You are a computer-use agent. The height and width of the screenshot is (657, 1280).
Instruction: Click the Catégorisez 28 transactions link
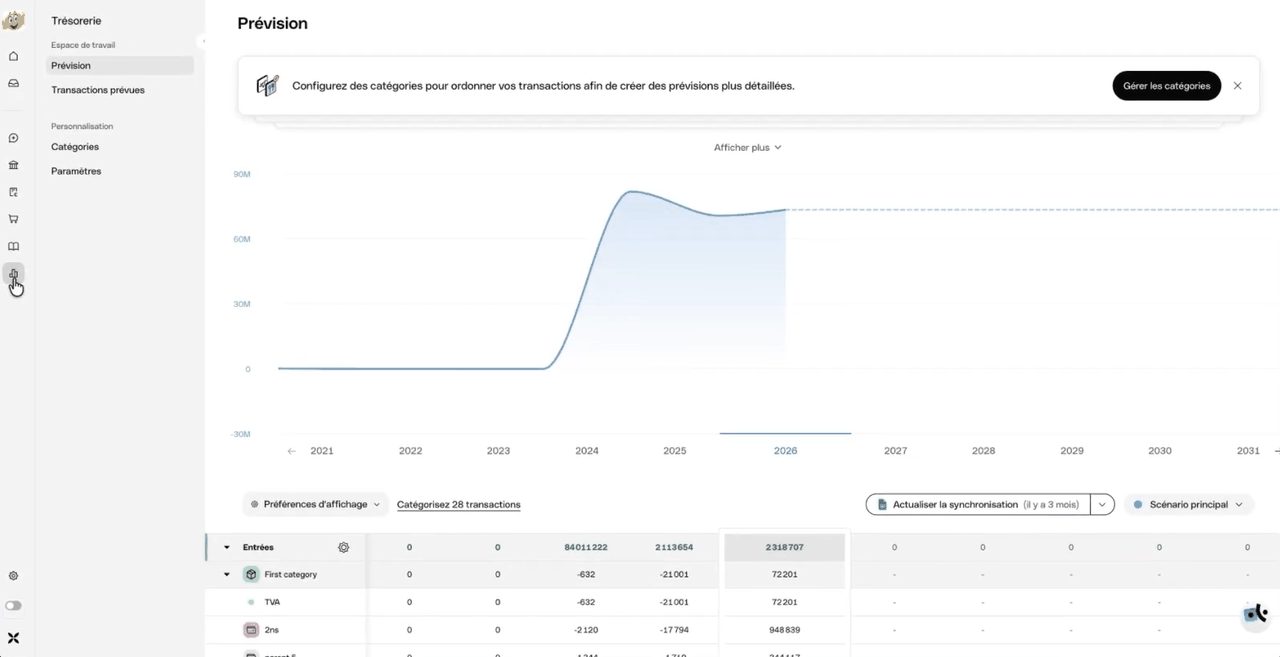pos(459,505)
